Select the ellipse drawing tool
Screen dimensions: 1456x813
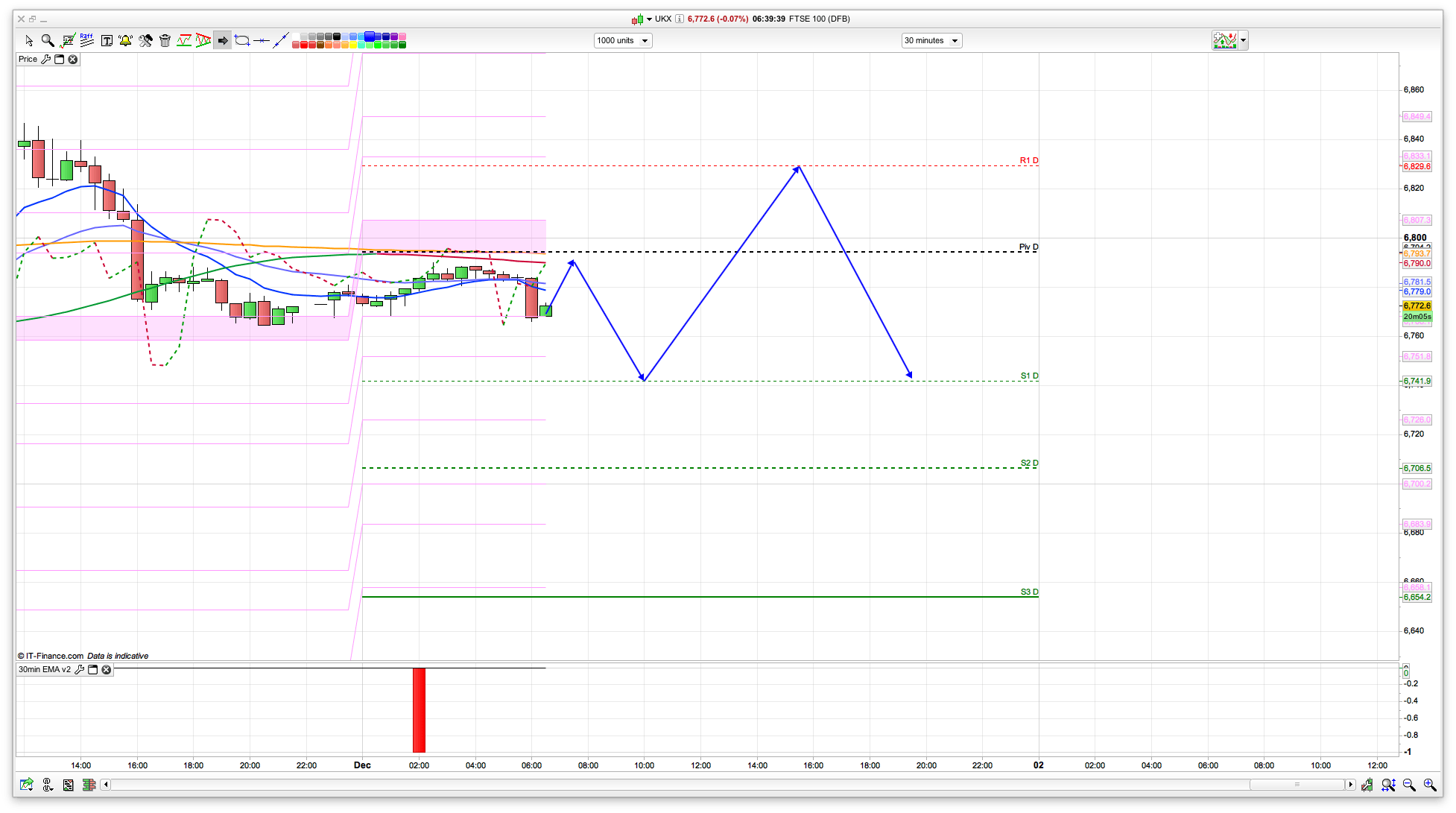pyautogui.click(x=242, y=40)
